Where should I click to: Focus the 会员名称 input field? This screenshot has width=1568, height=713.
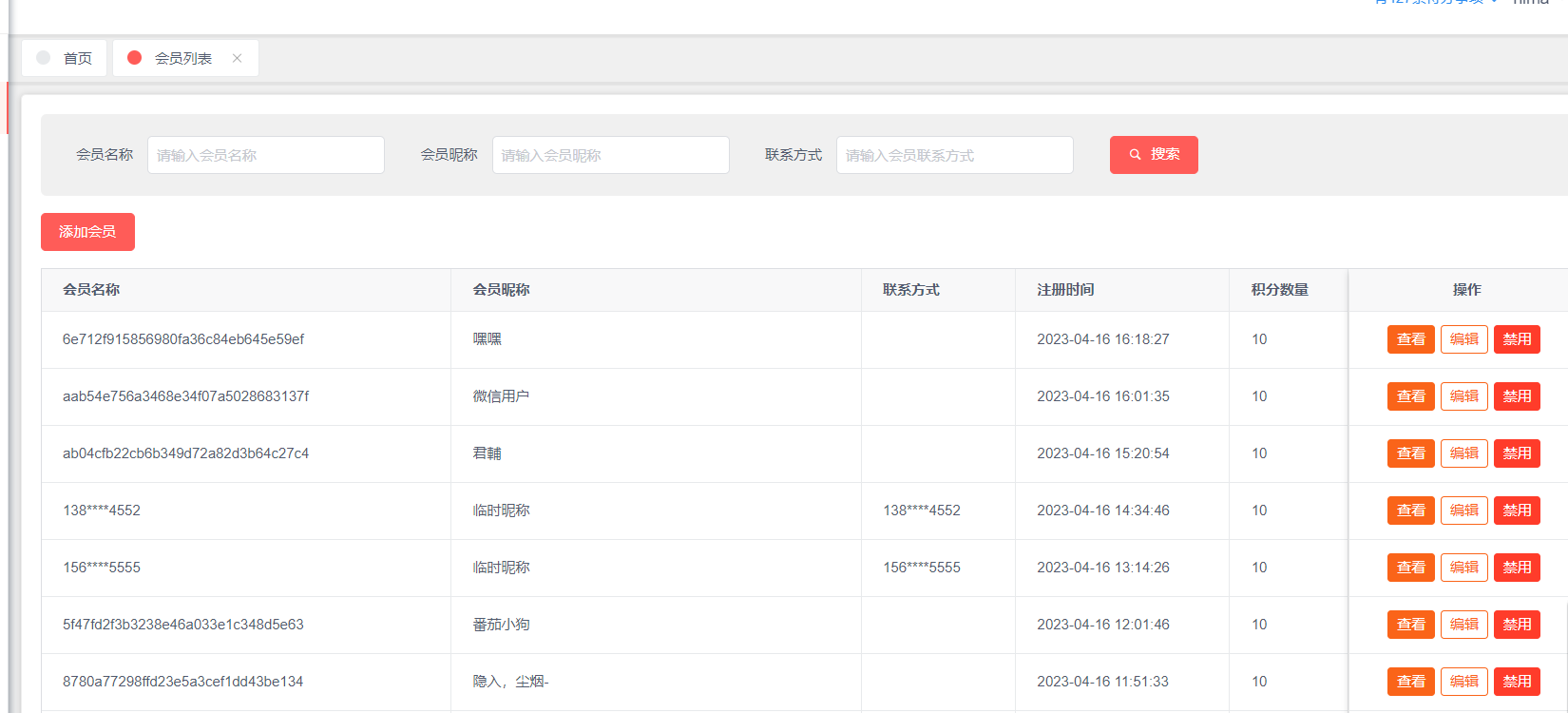point(266,155)
